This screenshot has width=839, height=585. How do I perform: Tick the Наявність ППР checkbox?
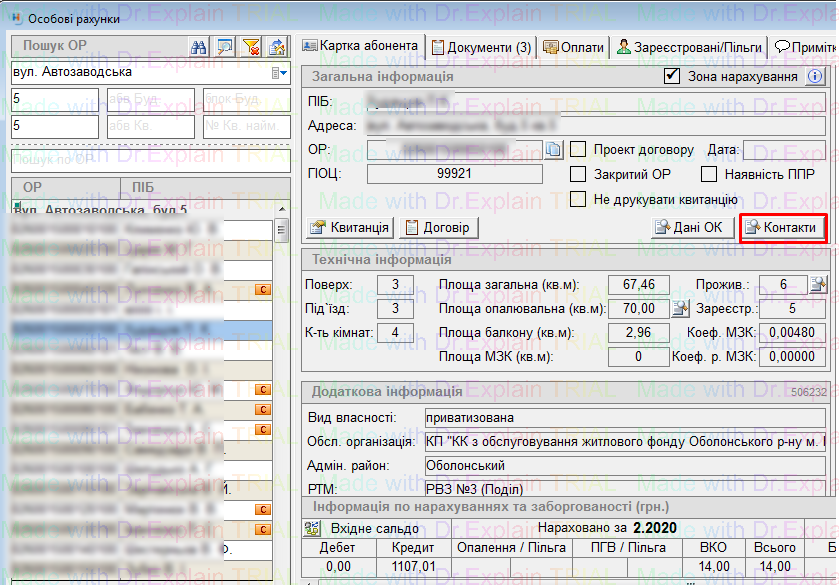point(709,174)
